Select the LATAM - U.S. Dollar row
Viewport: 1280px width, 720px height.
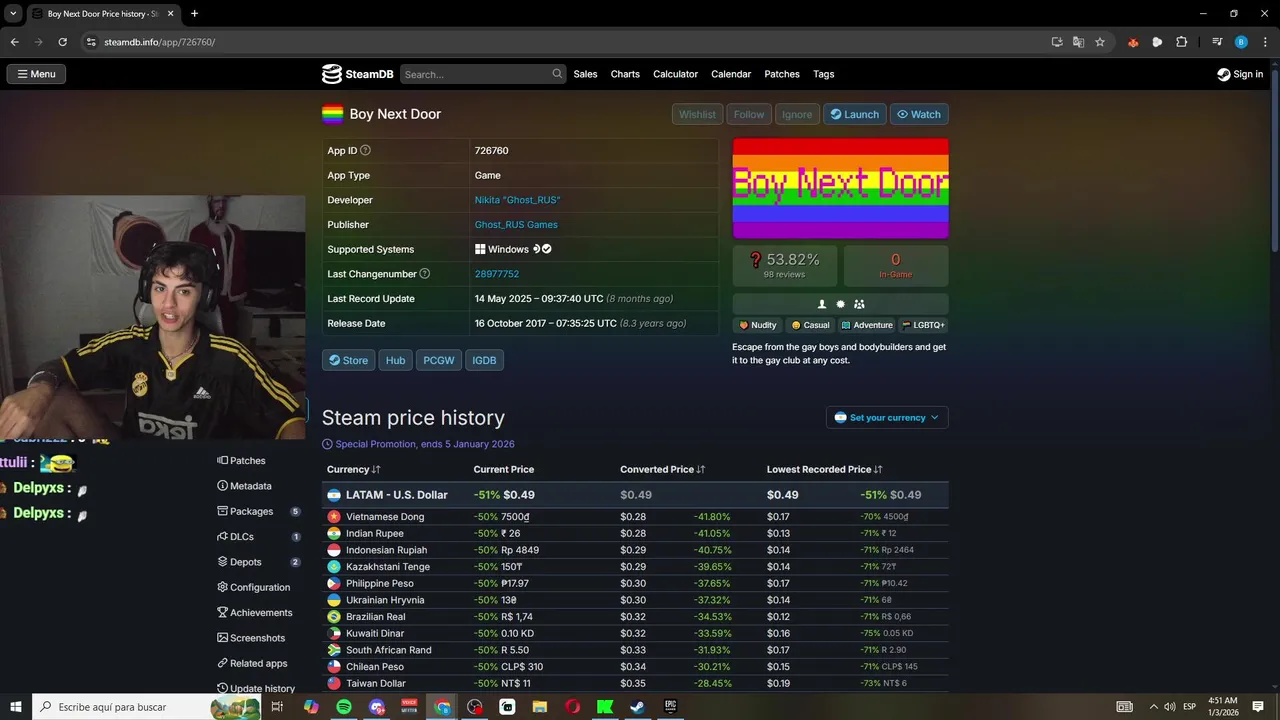pyautogui.click(x=635, y=495)
